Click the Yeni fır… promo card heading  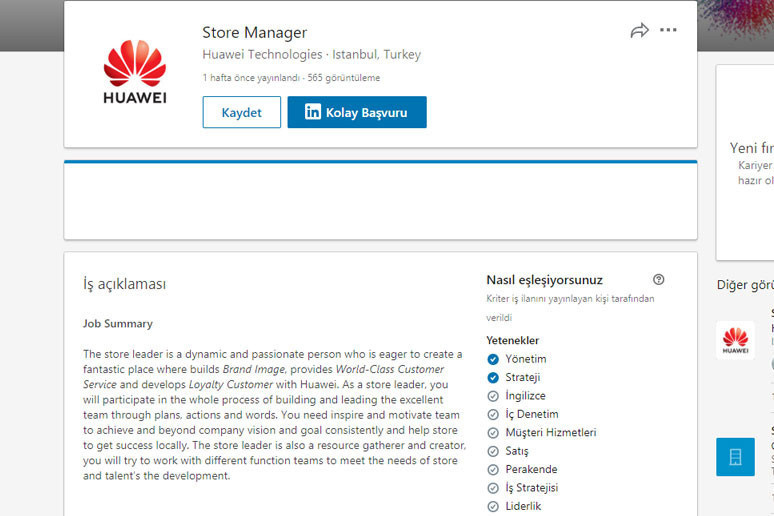pos(752,148)
